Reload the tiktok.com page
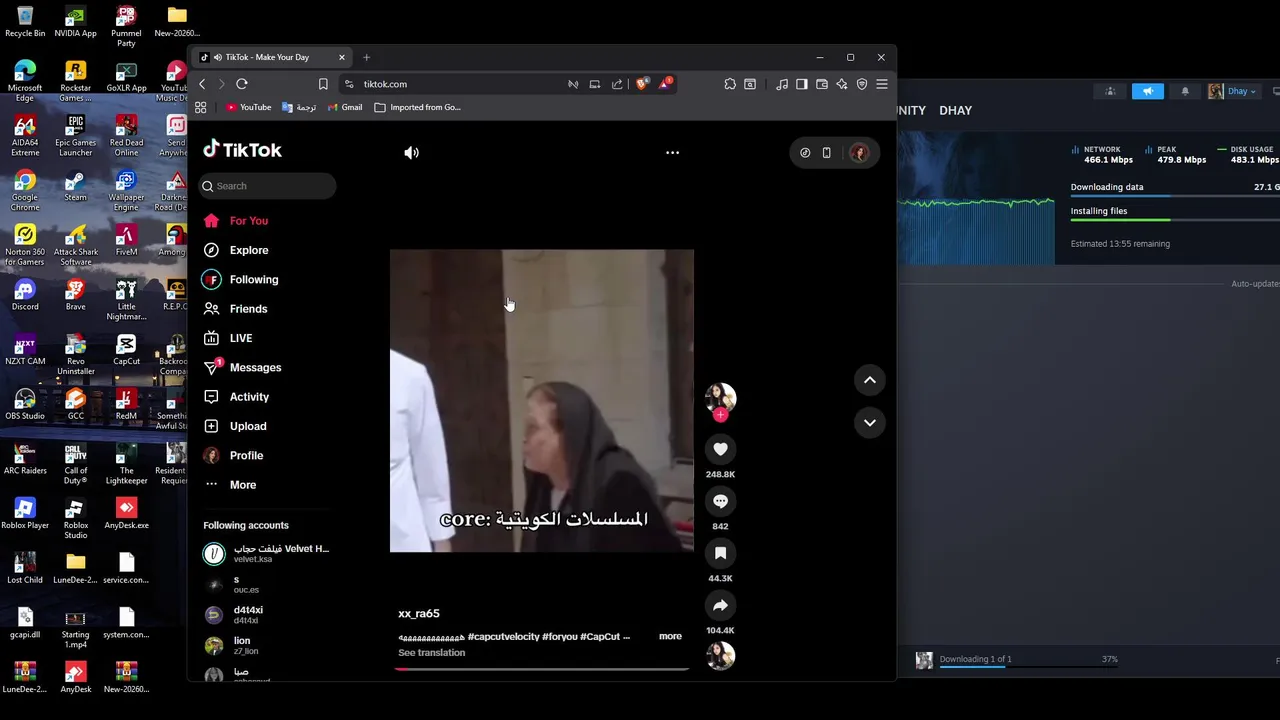1280x720 pixels. (x=242, y=84)
